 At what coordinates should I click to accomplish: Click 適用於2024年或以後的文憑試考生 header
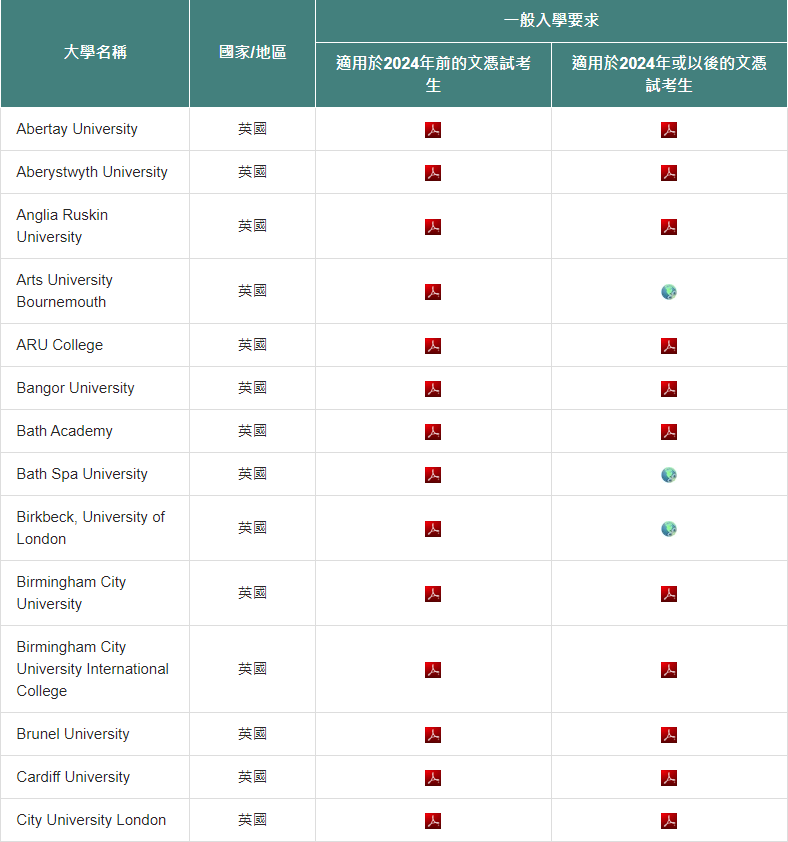[669, 74]
